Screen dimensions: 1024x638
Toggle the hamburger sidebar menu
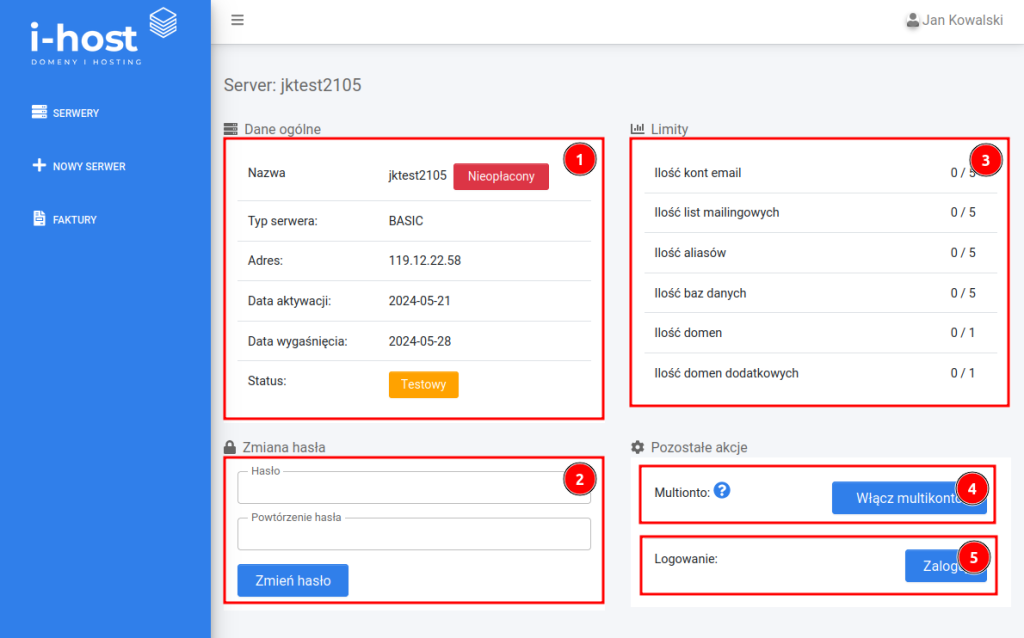coord(237,20)
